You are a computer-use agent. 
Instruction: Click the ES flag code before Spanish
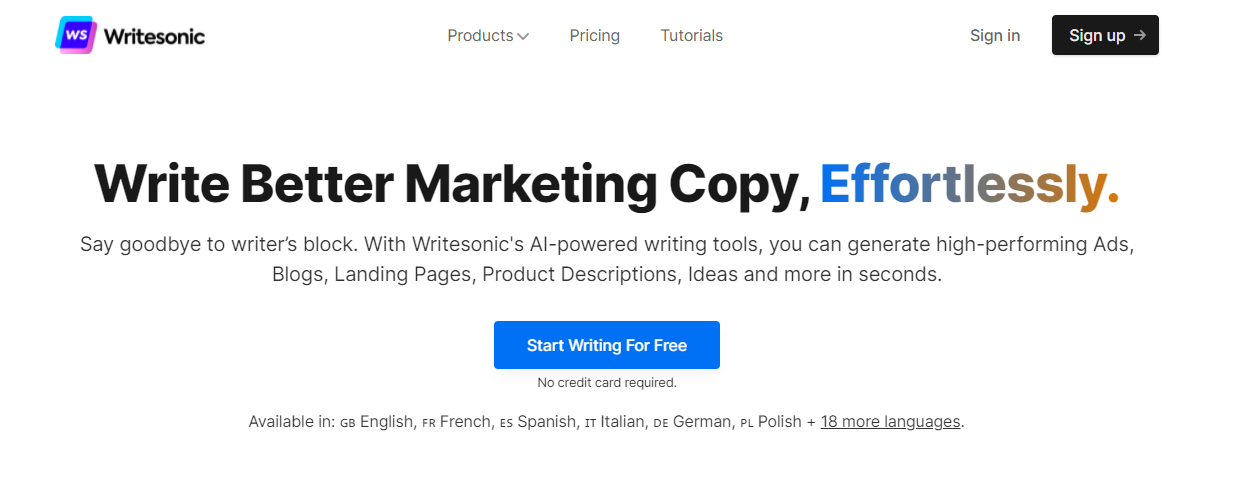[x=506, y=424]
